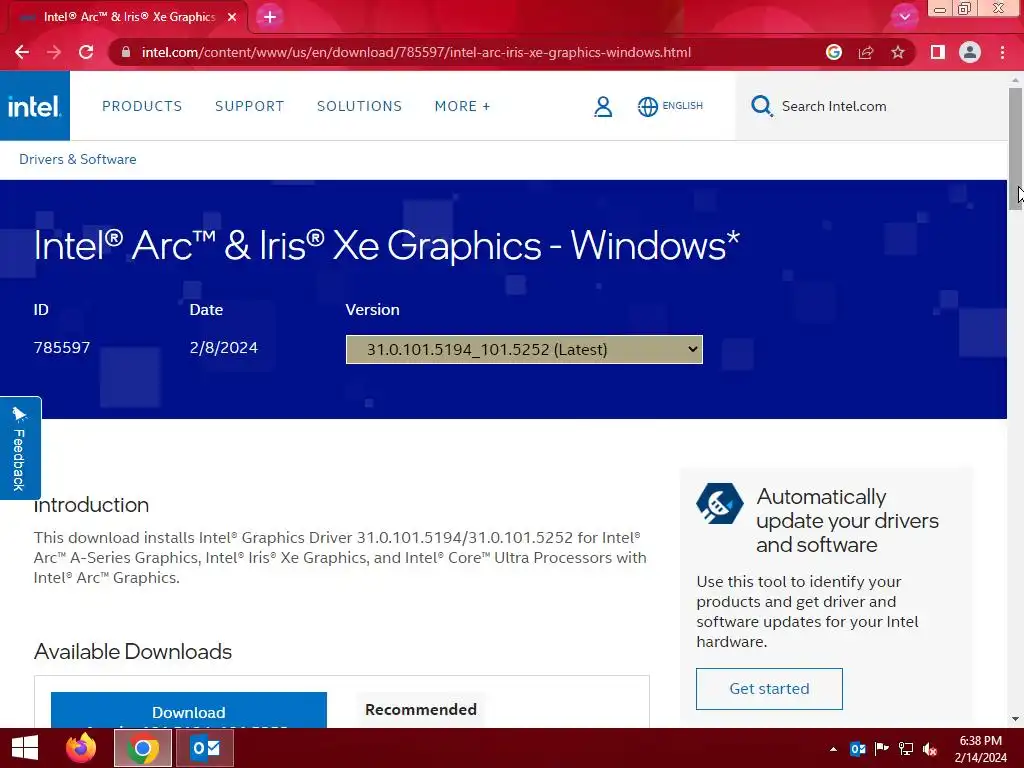Open the Action Center flag icon
The image size is (1024, 768).
(882, 749)
